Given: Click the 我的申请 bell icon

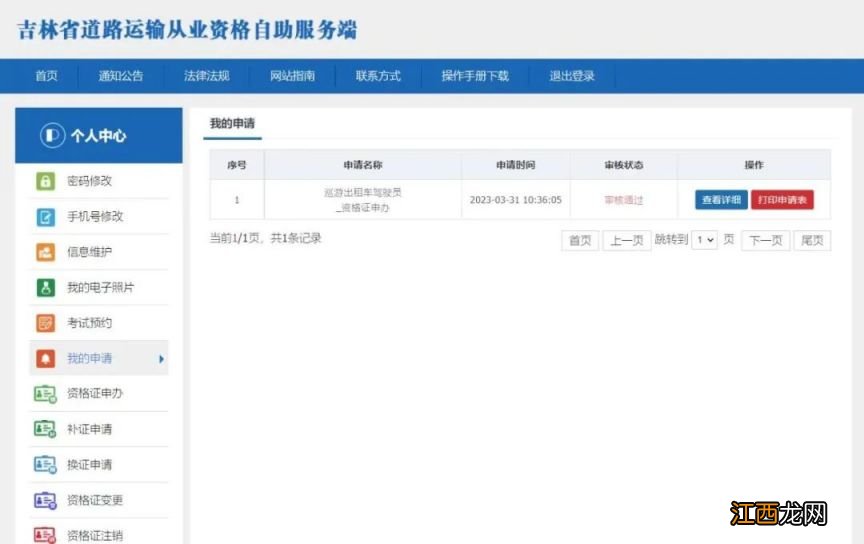Looking at the screenshot, I should (x=45, y=358).
